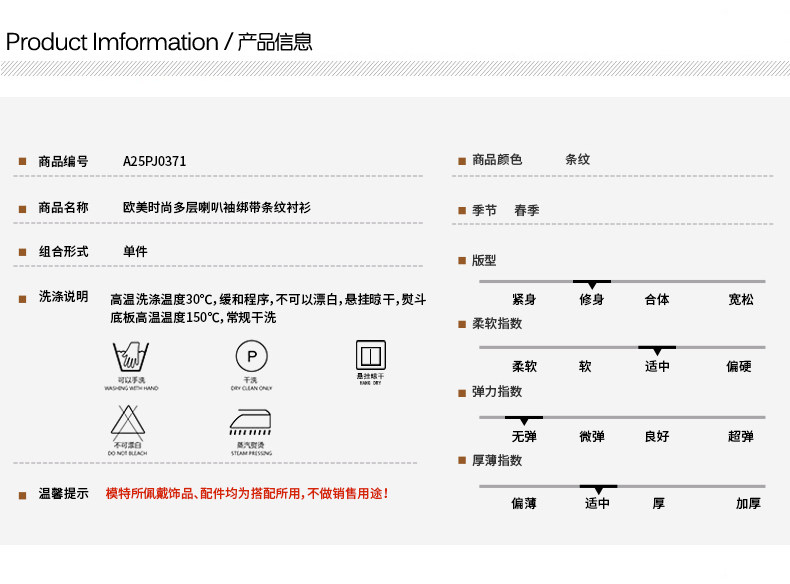Click the 版型 section label
Screen dimensions: 790x584
tap(484, 261)
